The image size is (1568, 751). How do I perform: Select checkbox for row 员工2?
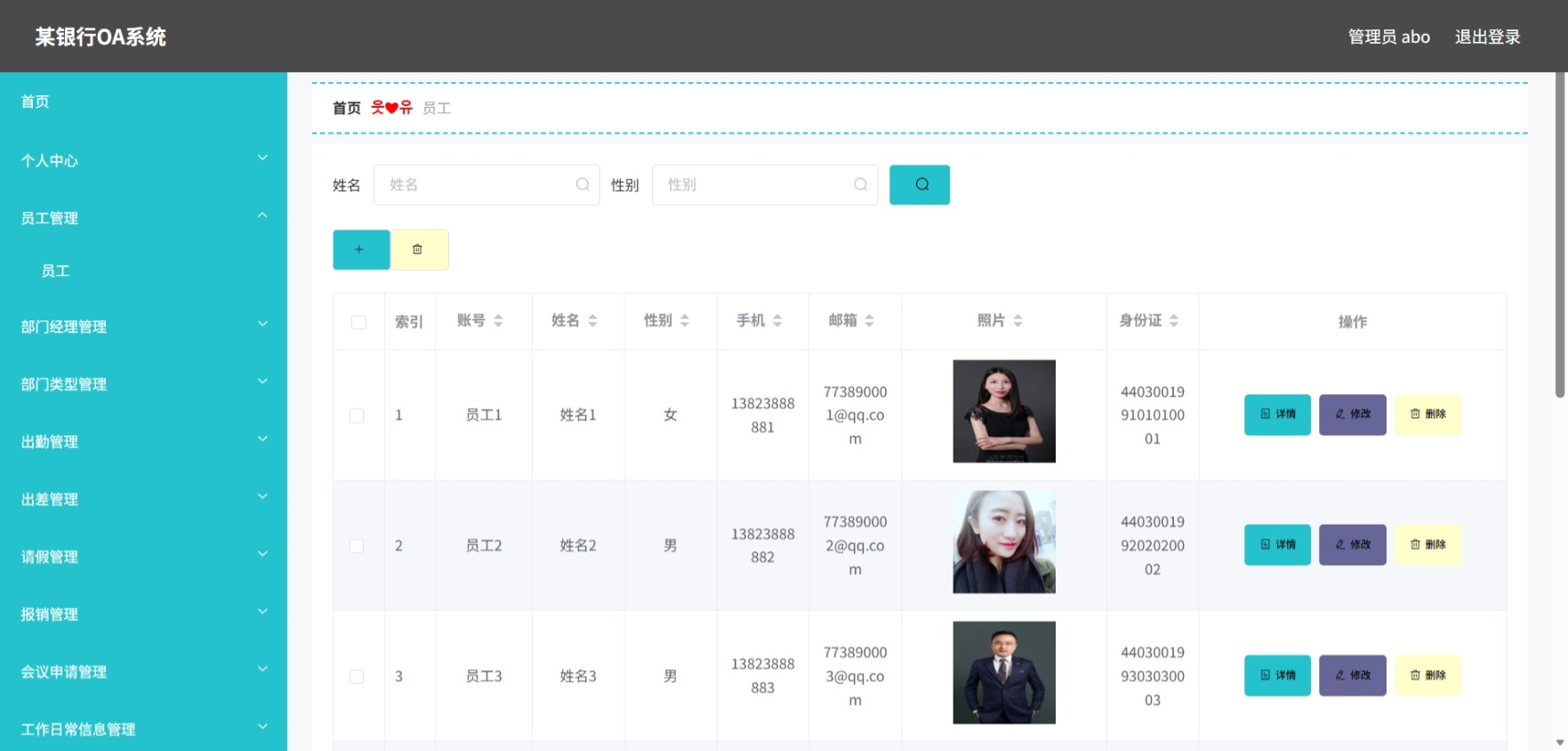357,545
